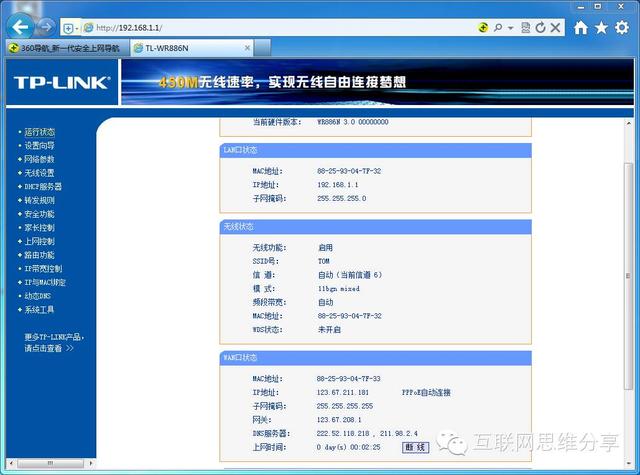Click the vertical scrollbar down arrow

pos(629,463)
